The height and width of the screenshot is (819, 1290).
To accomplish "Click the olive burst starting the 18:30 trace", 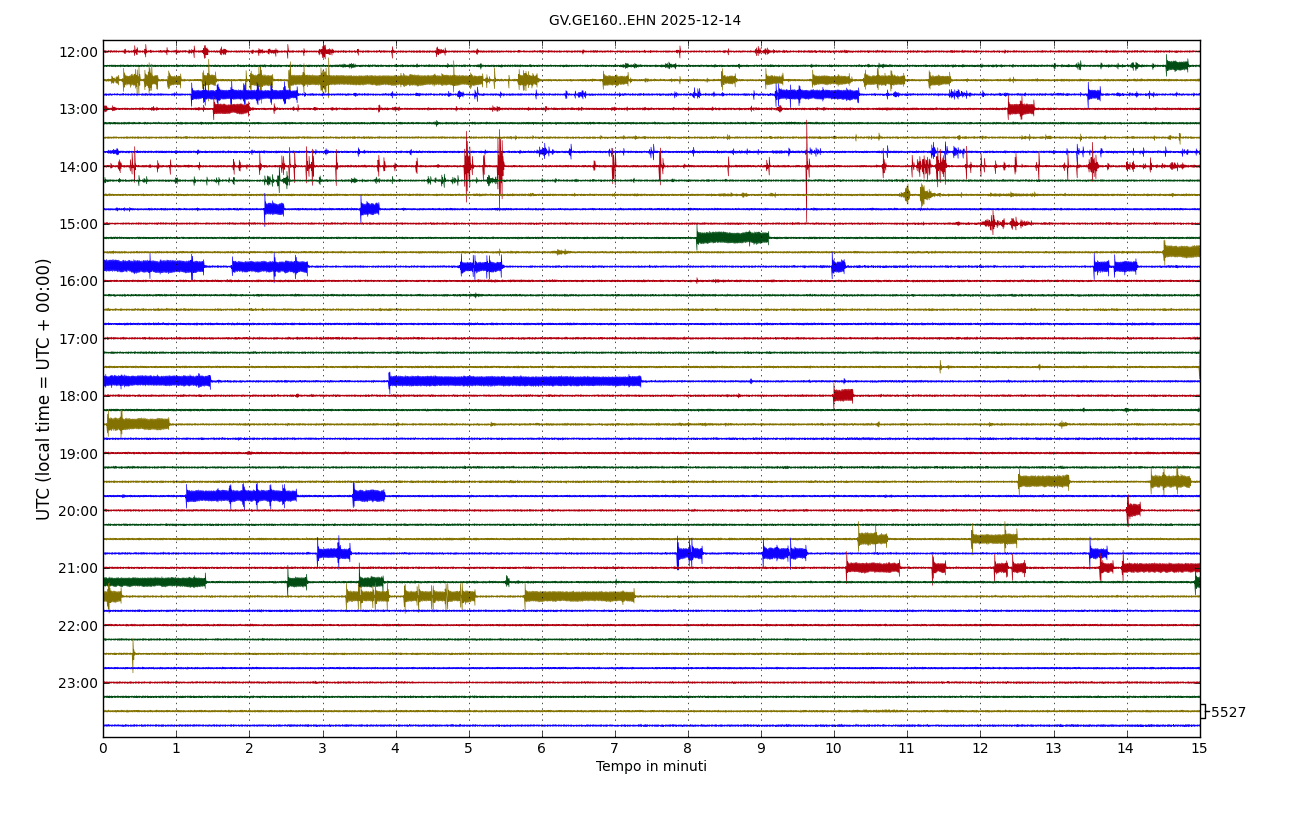I will point(138,424).
